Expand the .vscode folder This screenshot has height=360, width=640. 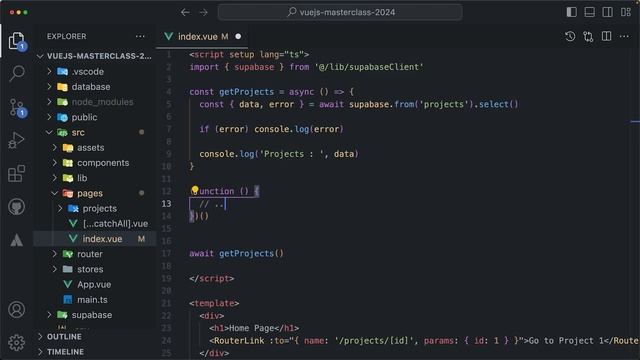pos(95,71)
